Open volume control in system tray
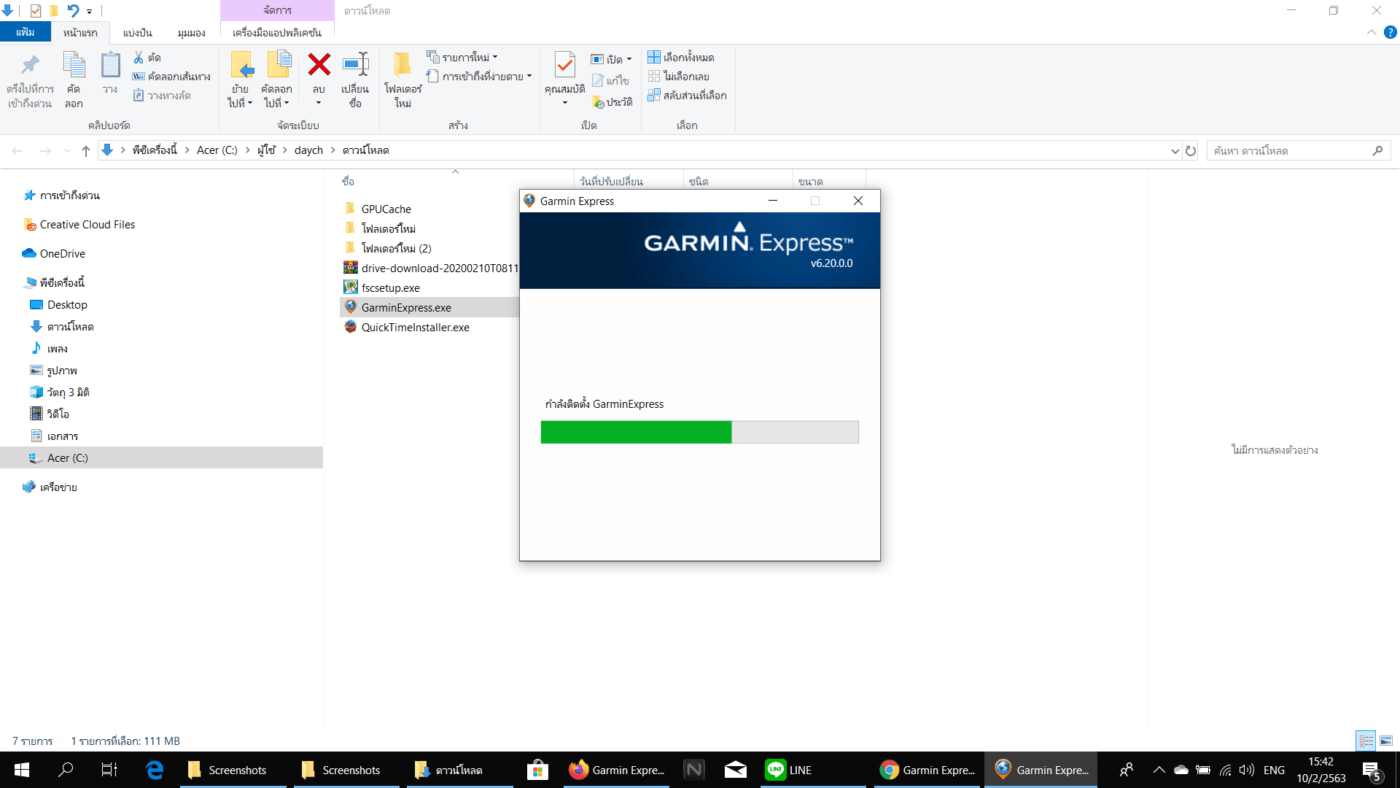The image size is (1400, 788). (x=1246, y=770)
